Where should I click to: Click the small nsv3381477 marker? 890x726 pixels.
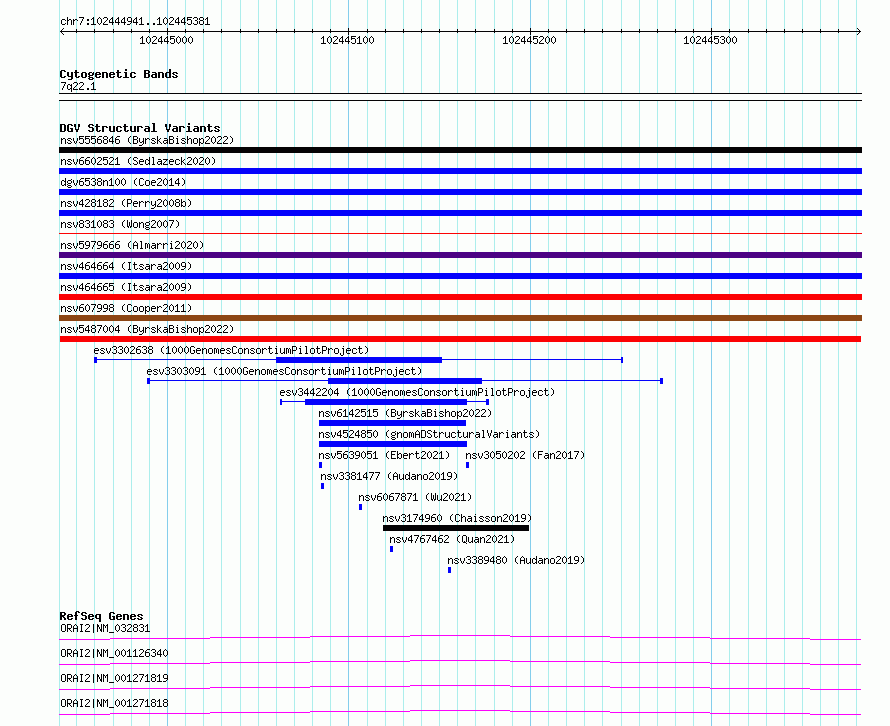[x=322, y=486]
